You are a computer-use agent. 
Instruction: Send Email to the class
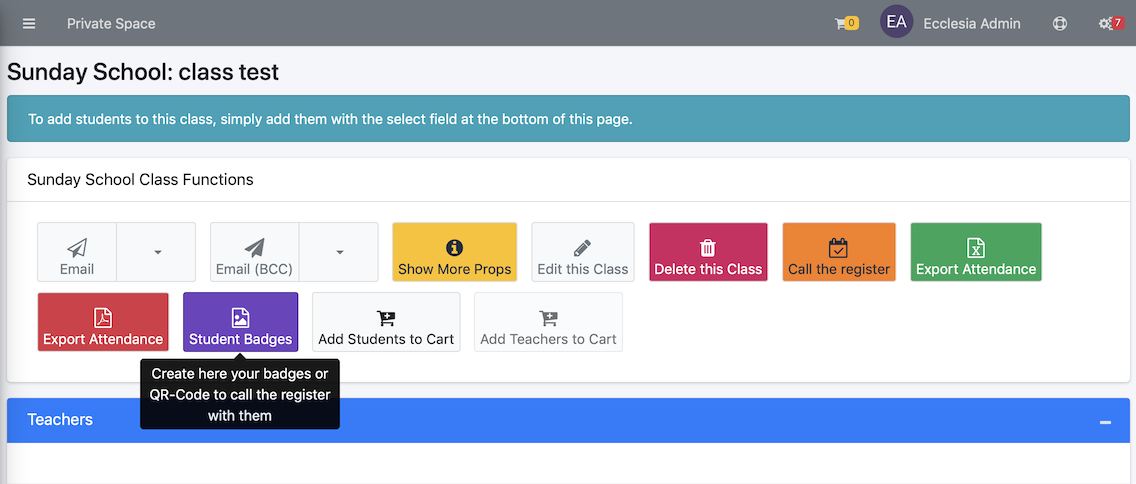tap(77, 252)
